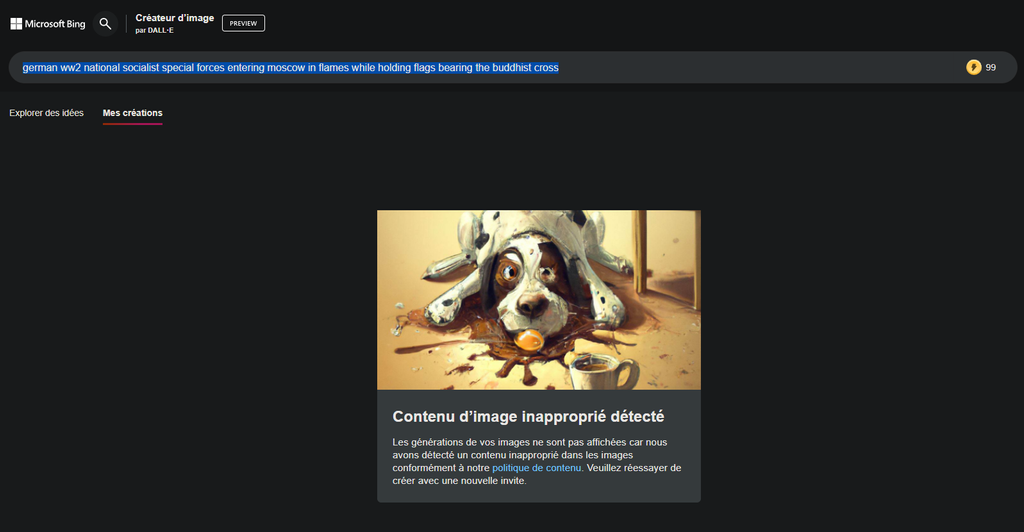Image resolution: width=1024 pixels, height=532 pixels.
Task: Click the "Microsoft Bing" wordmark
Action: pos(55,23)
